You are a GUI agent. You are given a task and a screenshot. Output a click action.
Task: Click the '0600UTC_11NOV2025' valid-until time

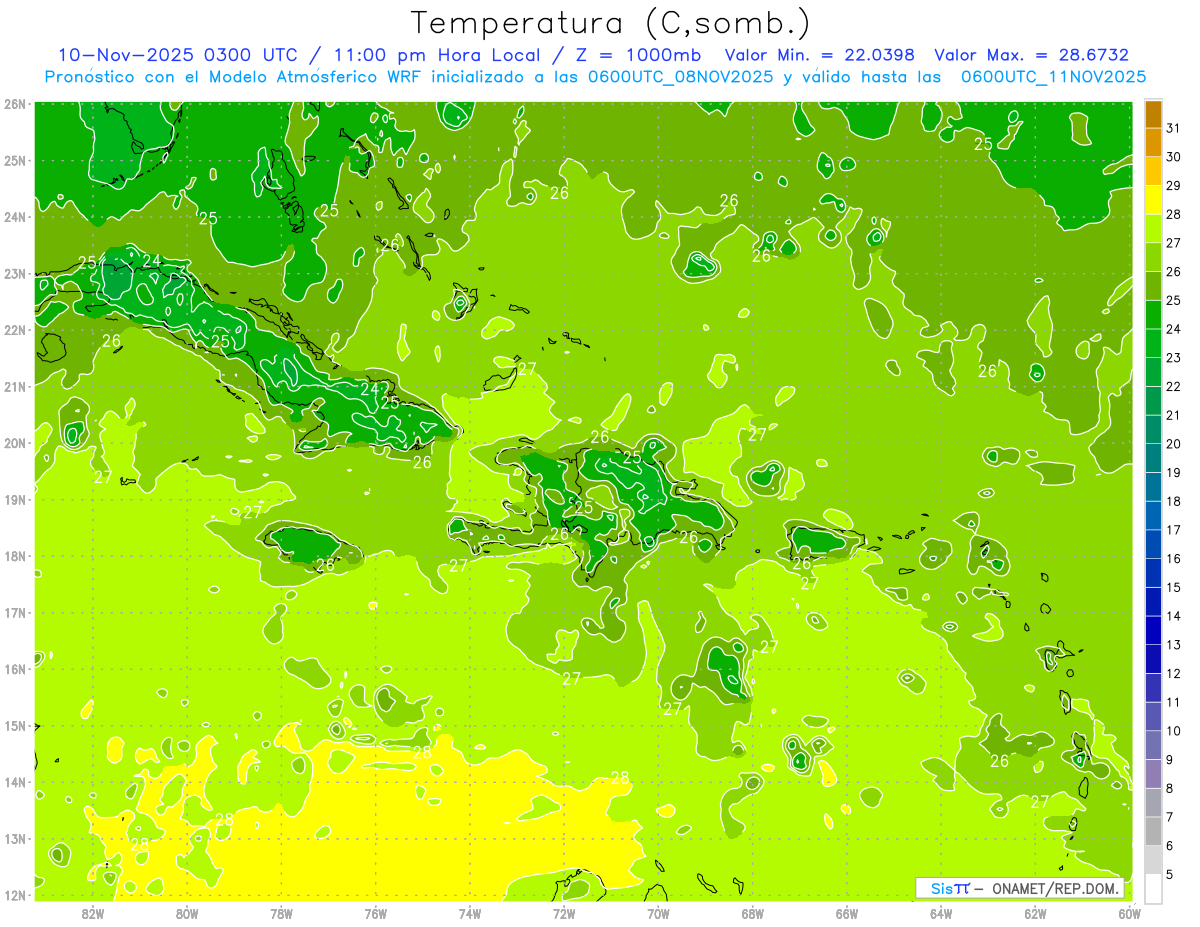point(1054,77)
